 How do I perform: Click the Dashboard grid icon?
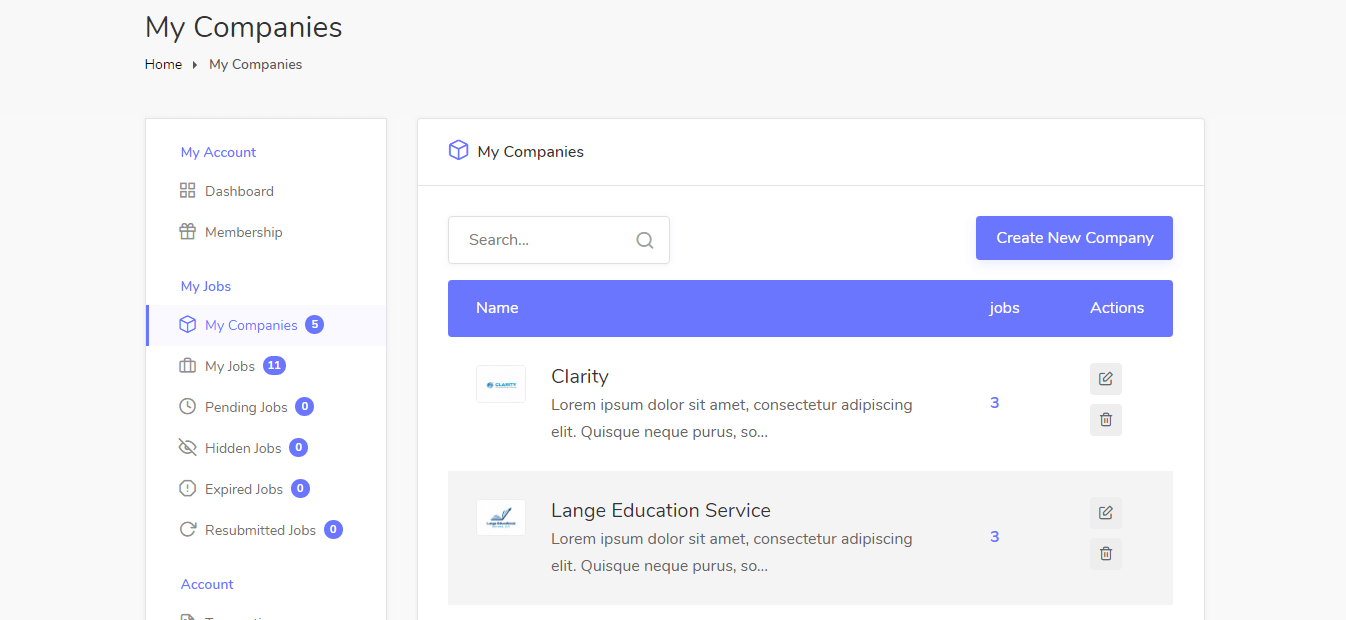[187, 191]
